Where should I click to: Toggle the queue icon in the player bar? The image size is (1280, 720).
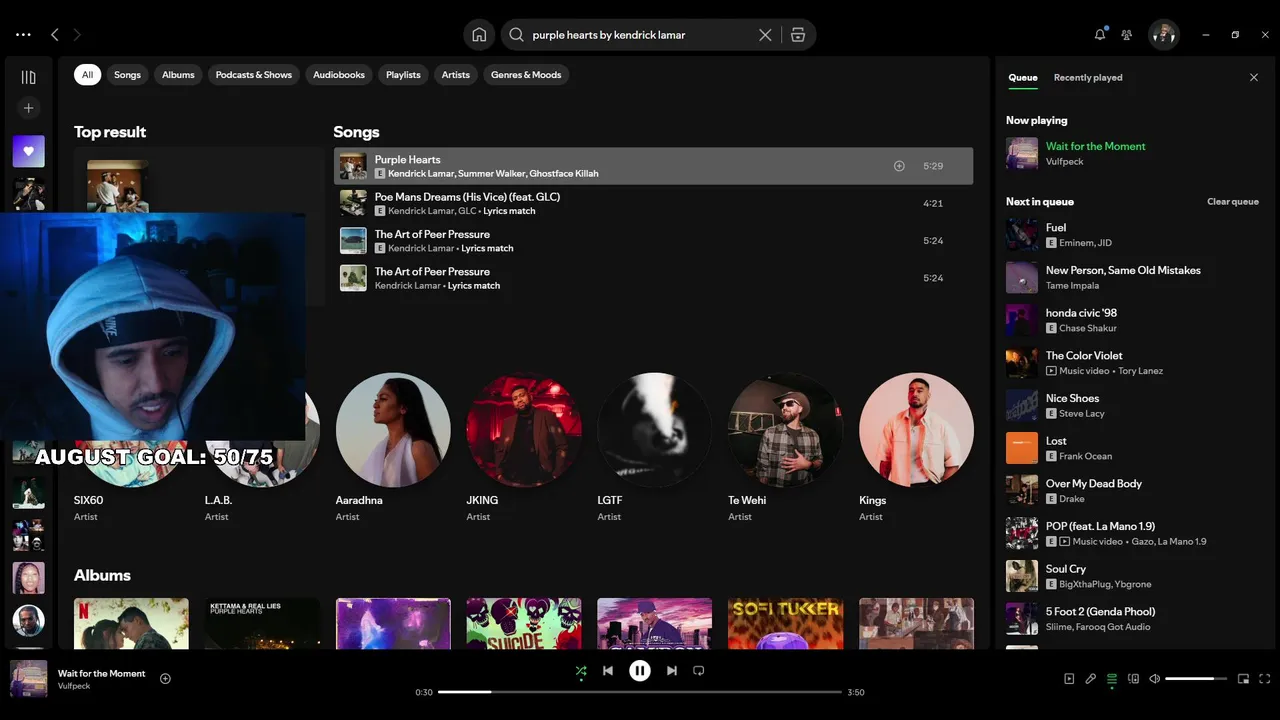pos(1112,679)
